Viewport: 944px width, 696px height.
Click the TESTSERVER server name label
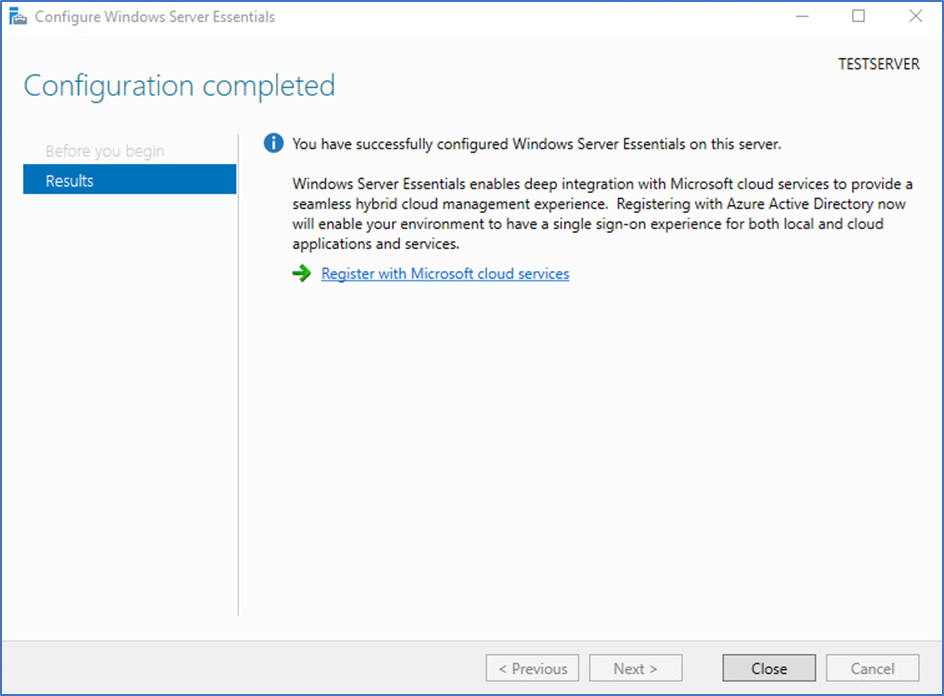[879, 64]
